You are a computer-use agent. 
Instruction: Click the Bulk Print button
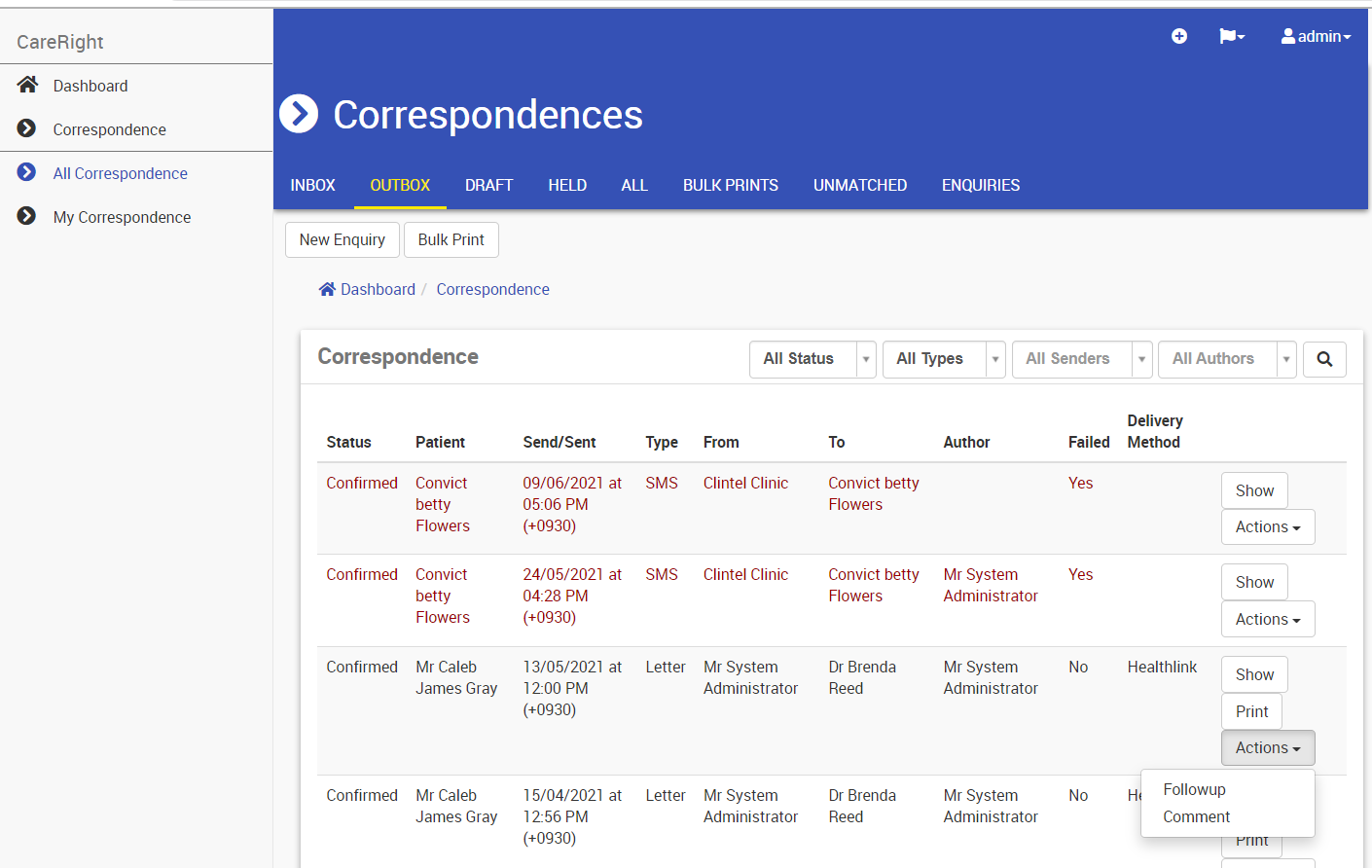click(x=451, y=239)
